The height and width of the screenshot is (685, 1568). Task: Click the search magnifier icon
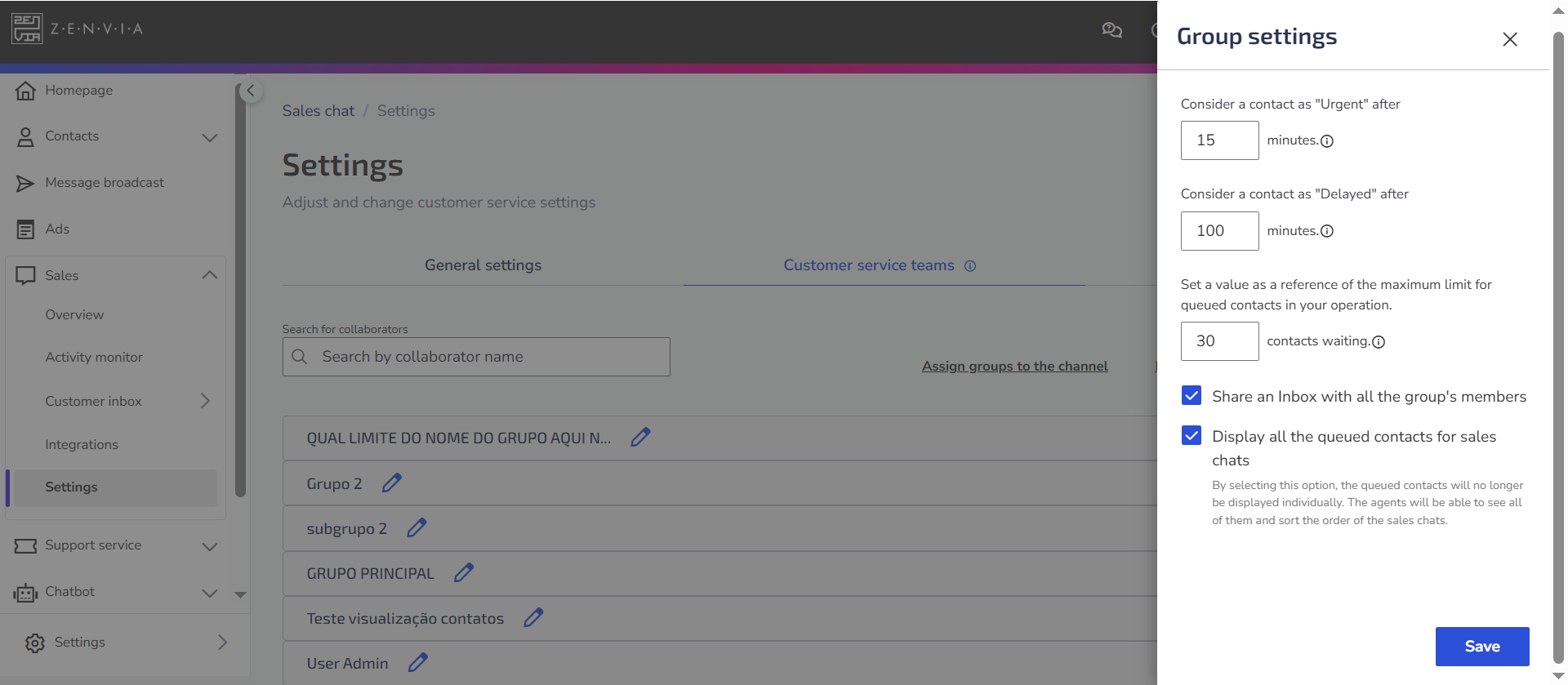coord(300,357)
